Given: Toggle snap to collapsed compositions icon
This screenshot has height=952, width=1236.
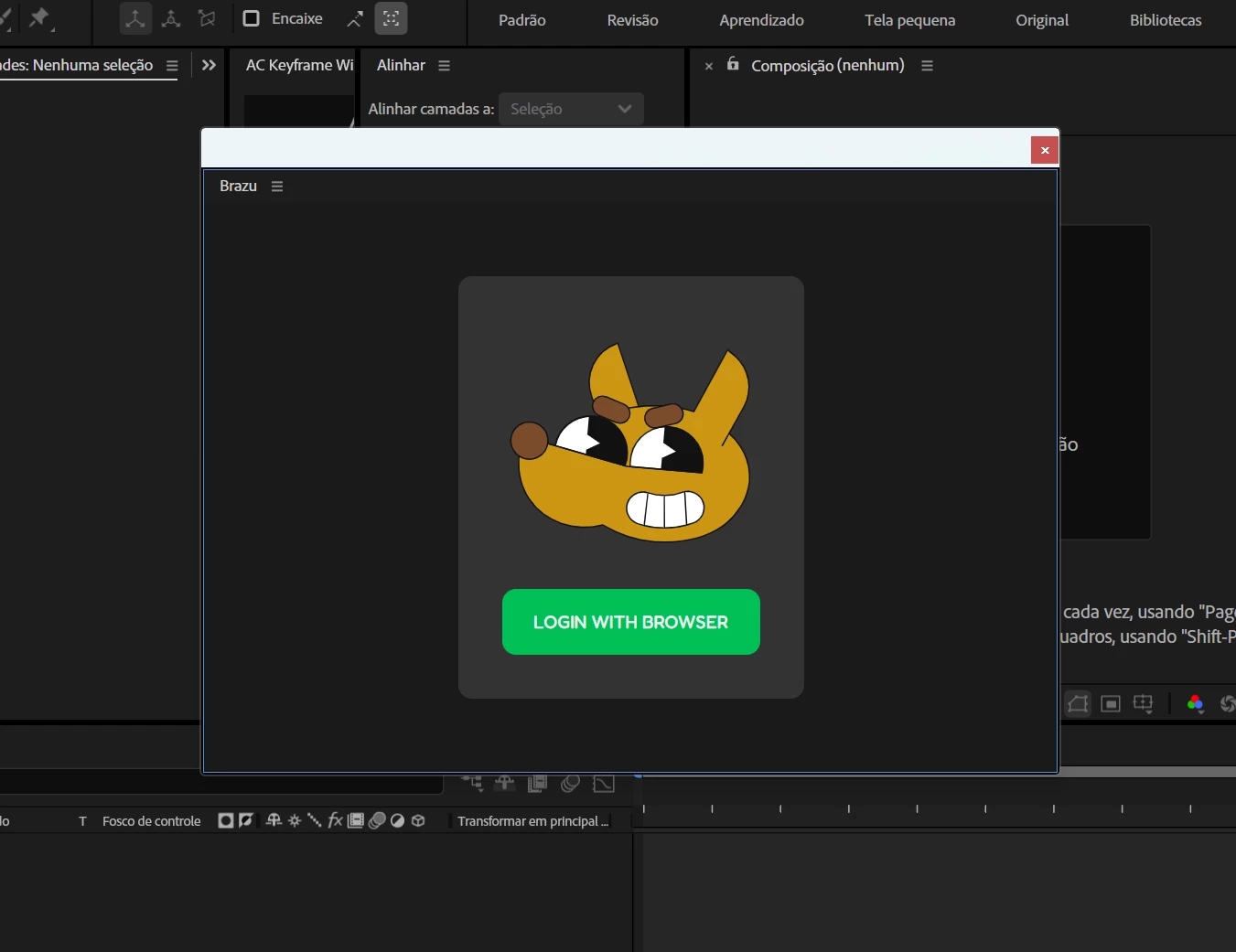Looking at the screenshot, I should (391, 18).
